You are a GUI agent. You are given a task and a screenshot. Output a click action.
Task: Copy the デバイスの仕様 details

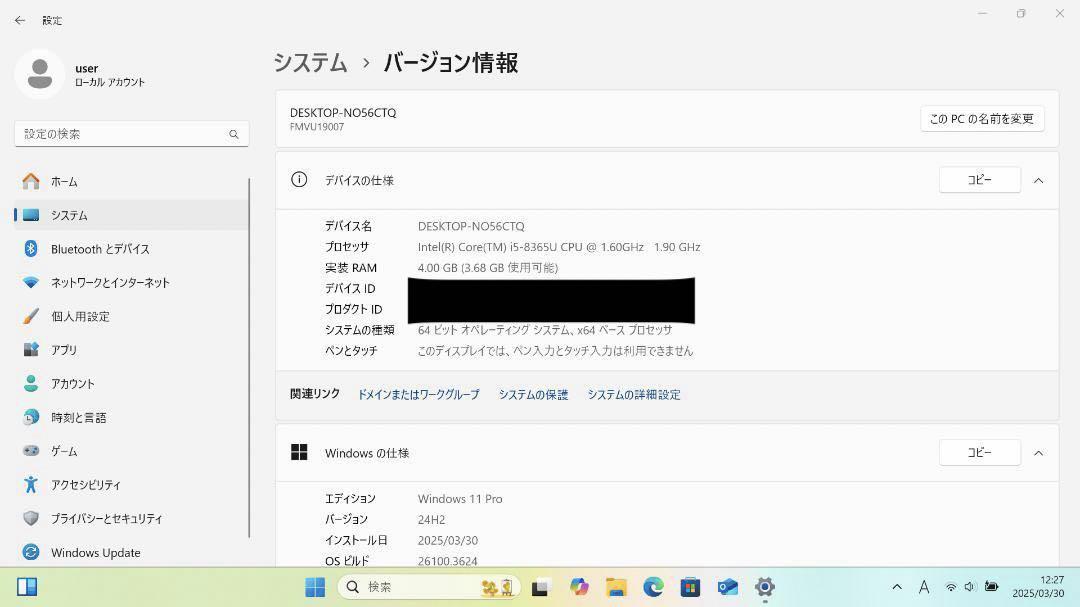[979, 180]
